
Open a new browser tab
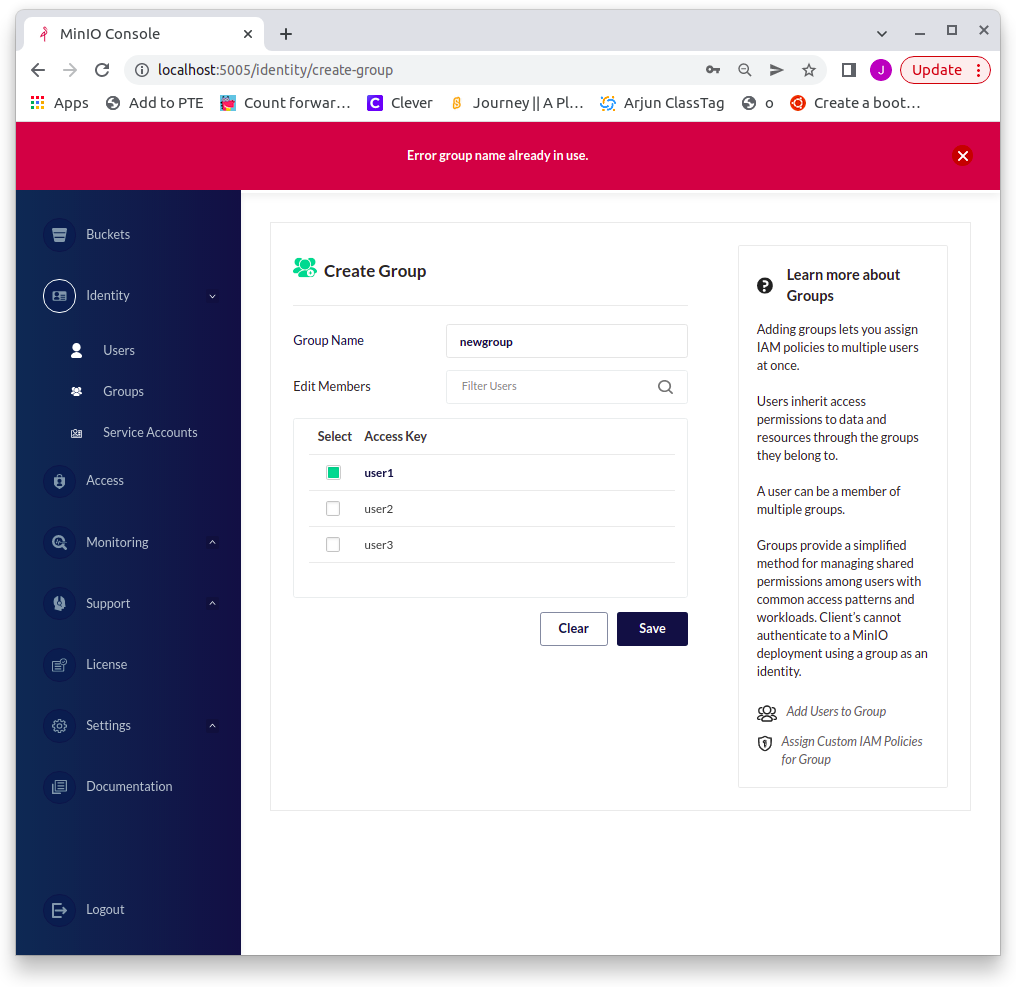click(286, 34)
